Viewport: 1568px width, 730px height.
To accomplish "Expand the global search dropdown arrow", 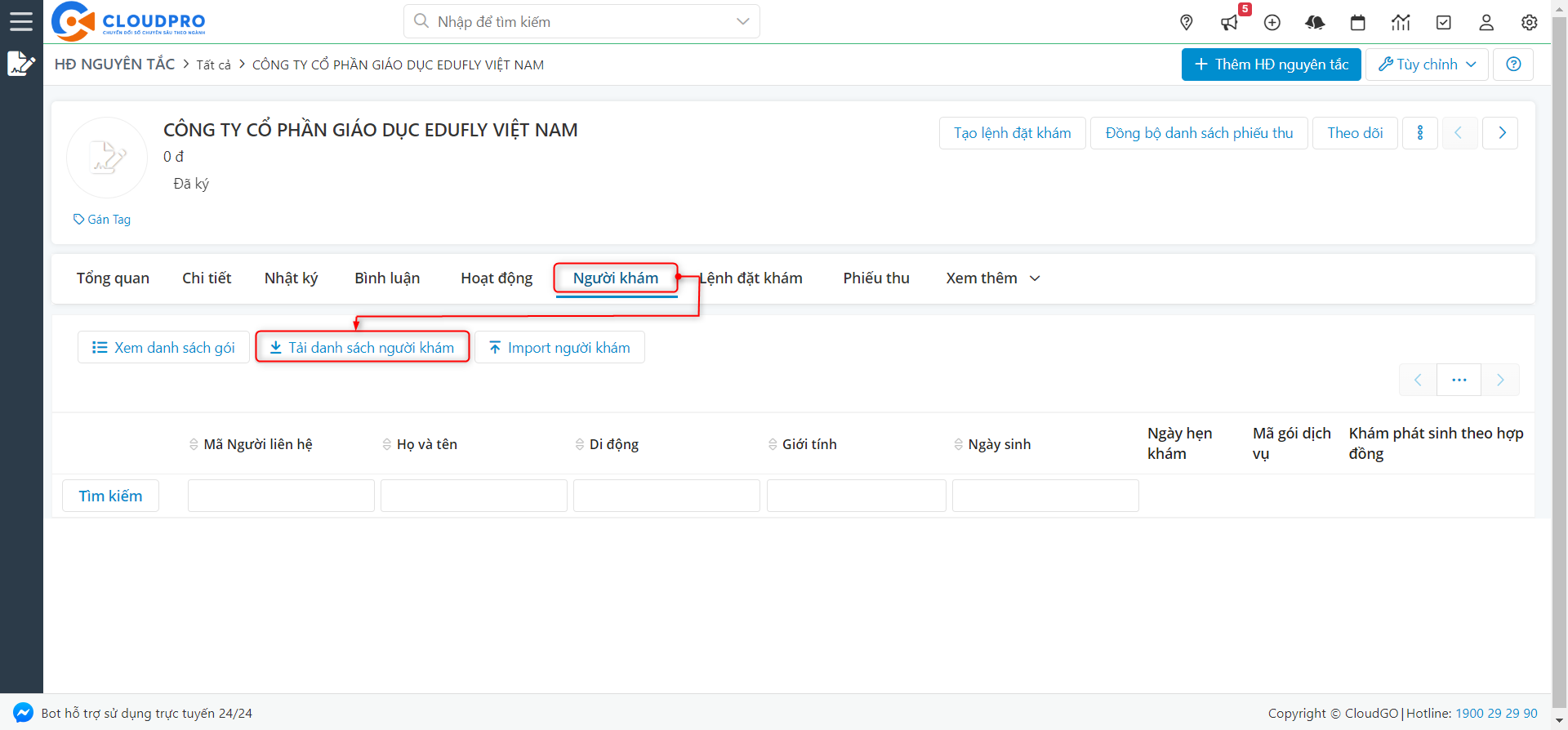I will pos(742,21).
